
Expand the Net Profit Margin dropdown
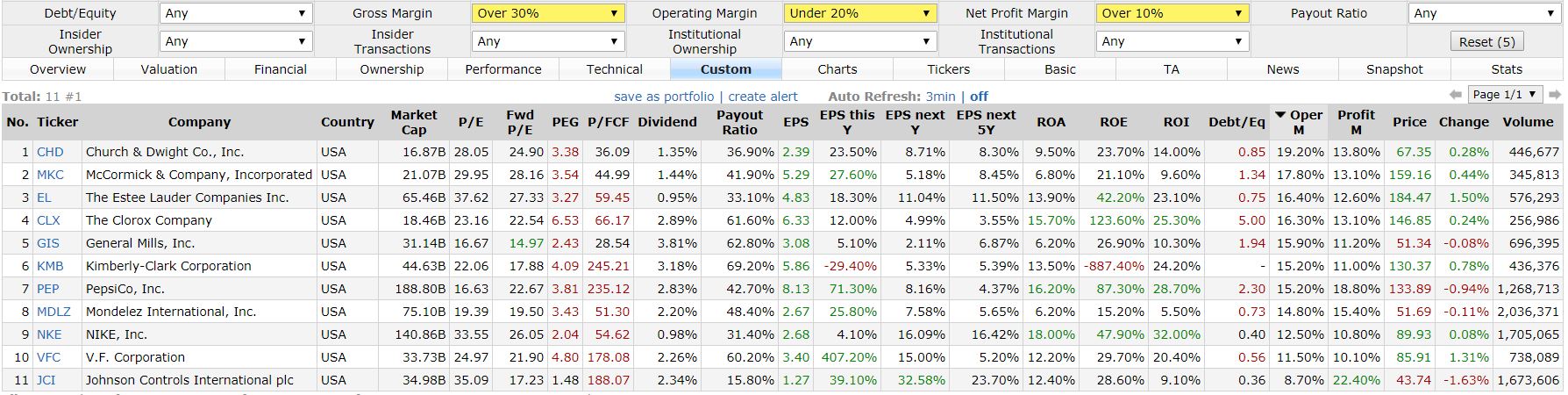1172,13
